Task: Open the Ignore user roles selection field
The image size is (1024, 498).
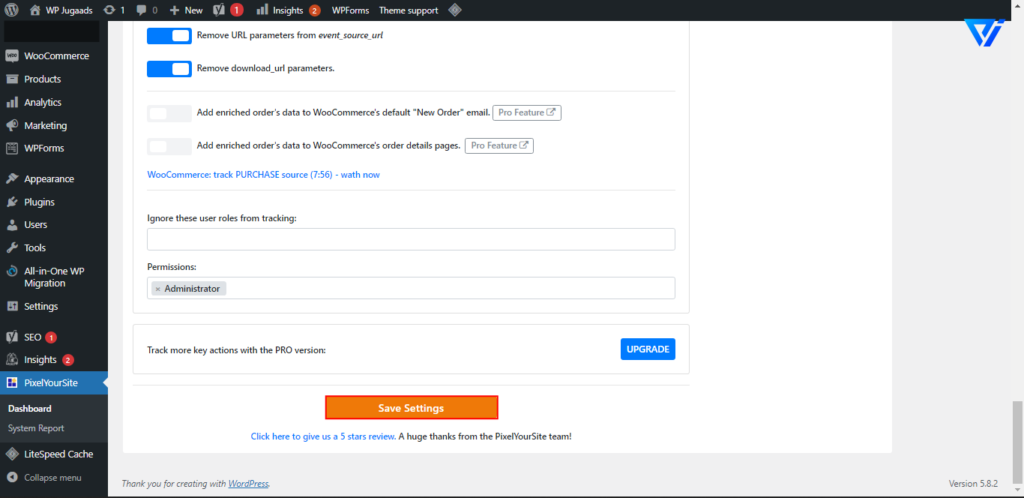Action: click(411, 240)
